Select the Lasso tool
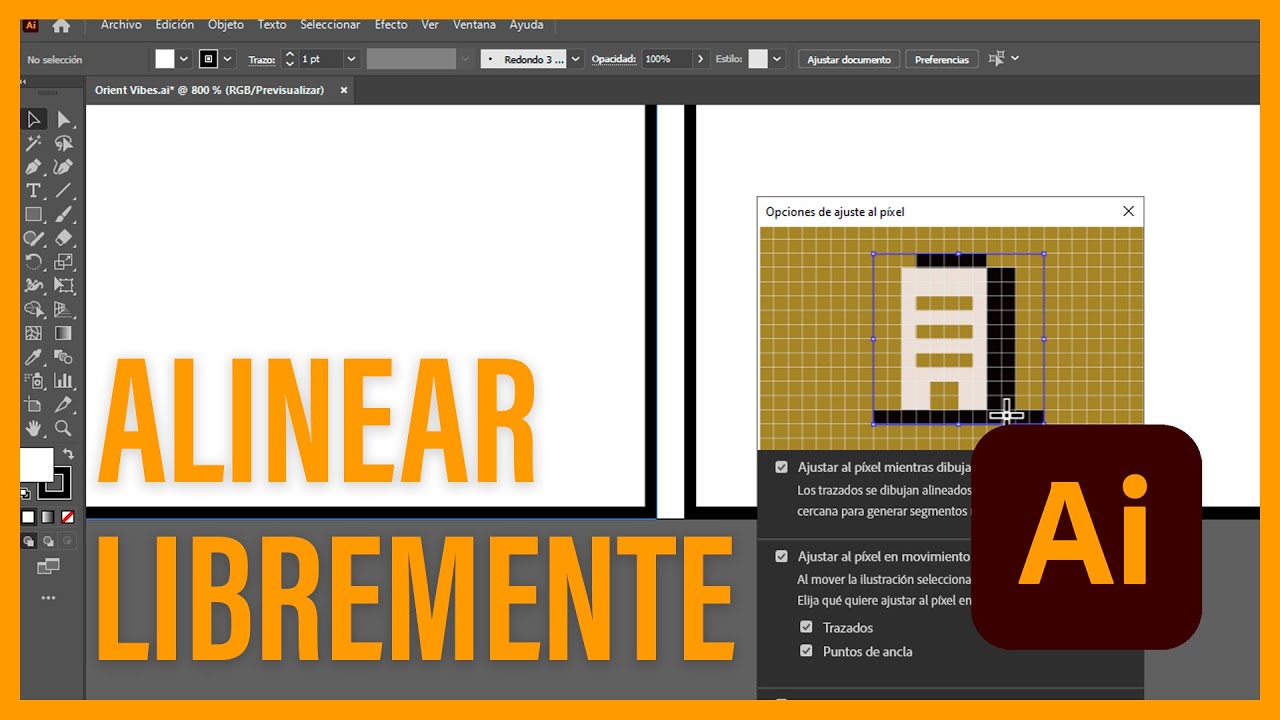This screenshot has height=720, width=1280. click(x=63, y=143)
